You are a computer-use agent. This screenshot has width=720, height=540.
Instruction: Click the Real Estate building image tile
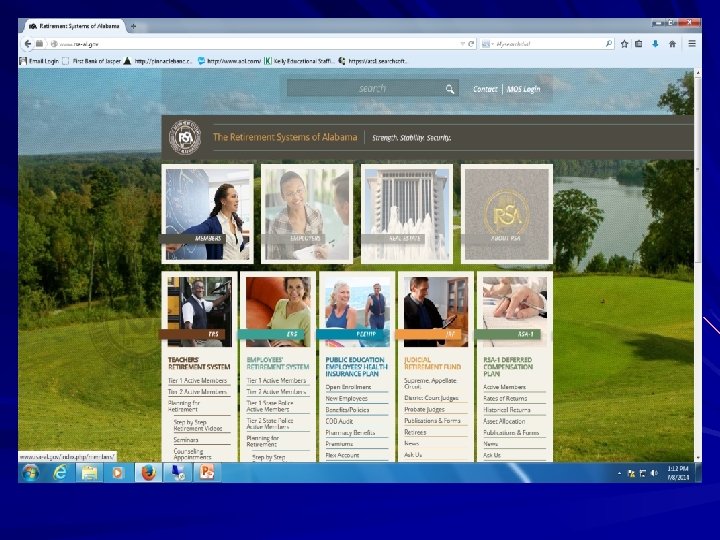coord(407,214)
